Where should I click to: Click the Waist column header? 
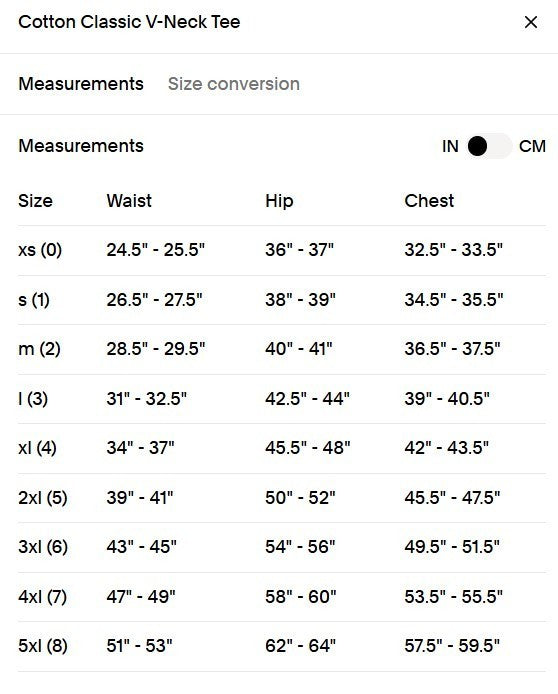tap(129, 200)
